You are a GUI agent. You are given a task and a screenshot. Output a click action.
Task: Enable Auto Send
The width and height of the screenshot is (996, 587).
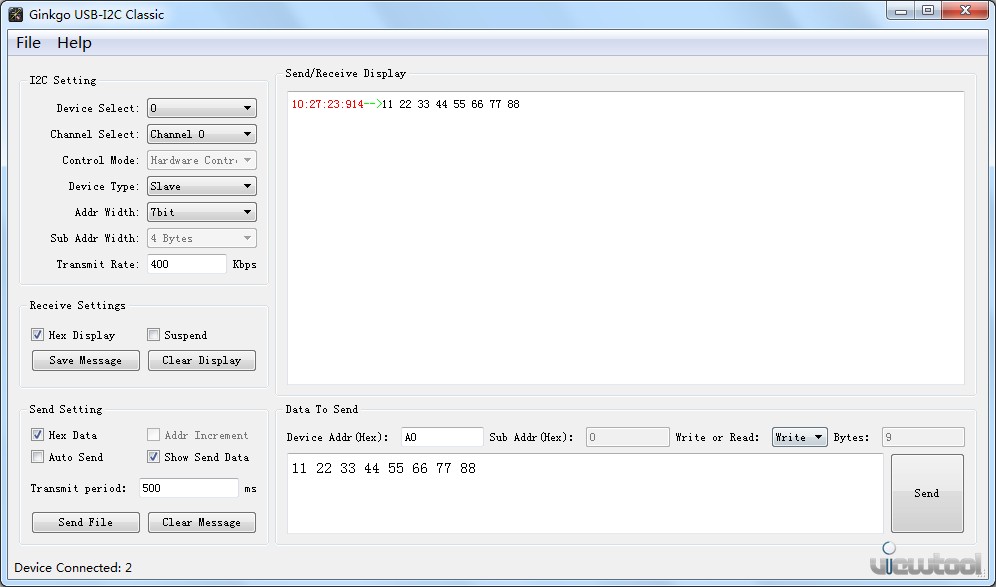(x=37, y=457)
